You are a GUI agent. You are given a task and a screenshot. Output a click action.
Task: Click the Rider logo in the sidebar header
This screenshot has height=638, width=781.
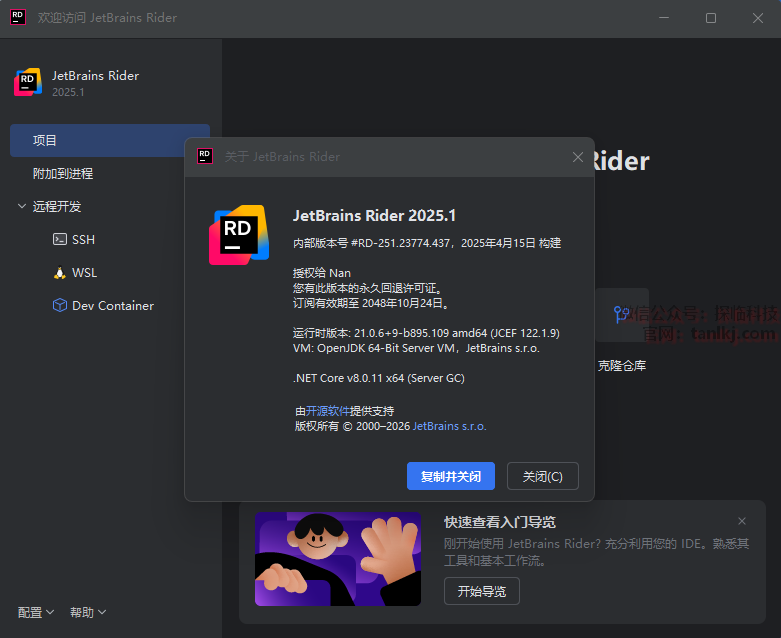click(x=27, y=83)
